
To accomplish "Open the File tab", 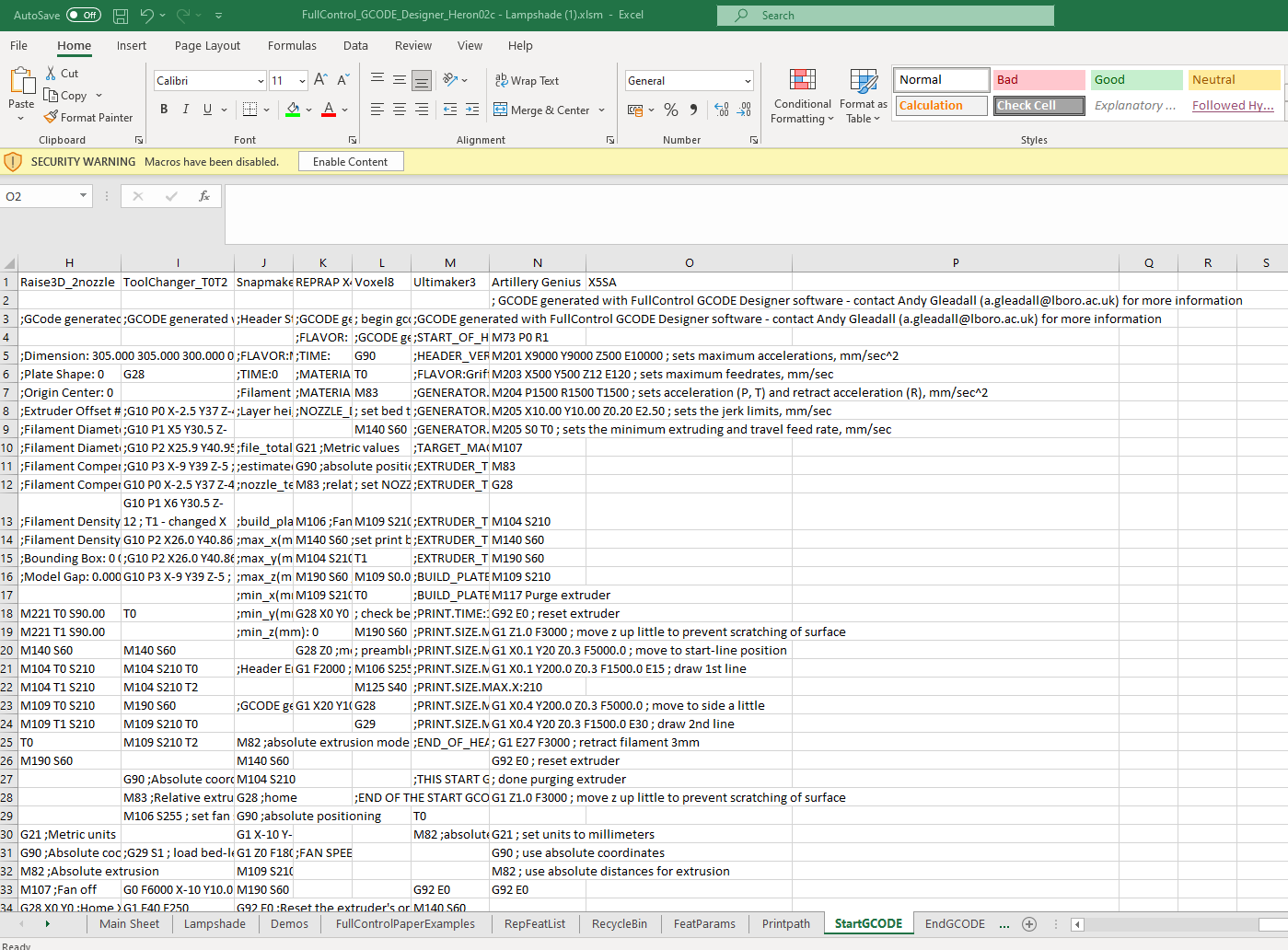I will click(x=18, y=45).
